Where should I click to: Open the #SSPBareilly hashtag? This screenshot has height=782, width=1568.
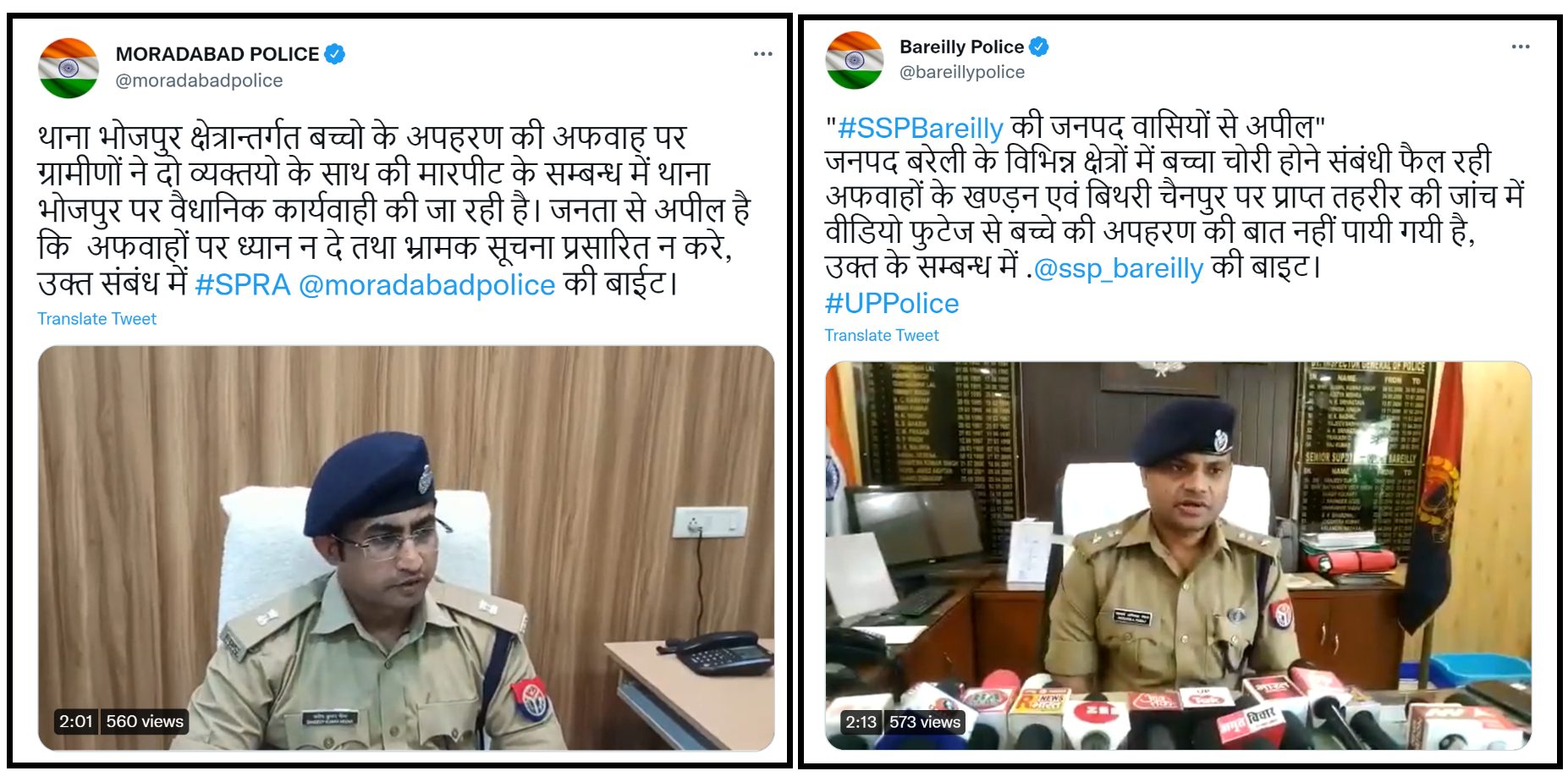920,128
